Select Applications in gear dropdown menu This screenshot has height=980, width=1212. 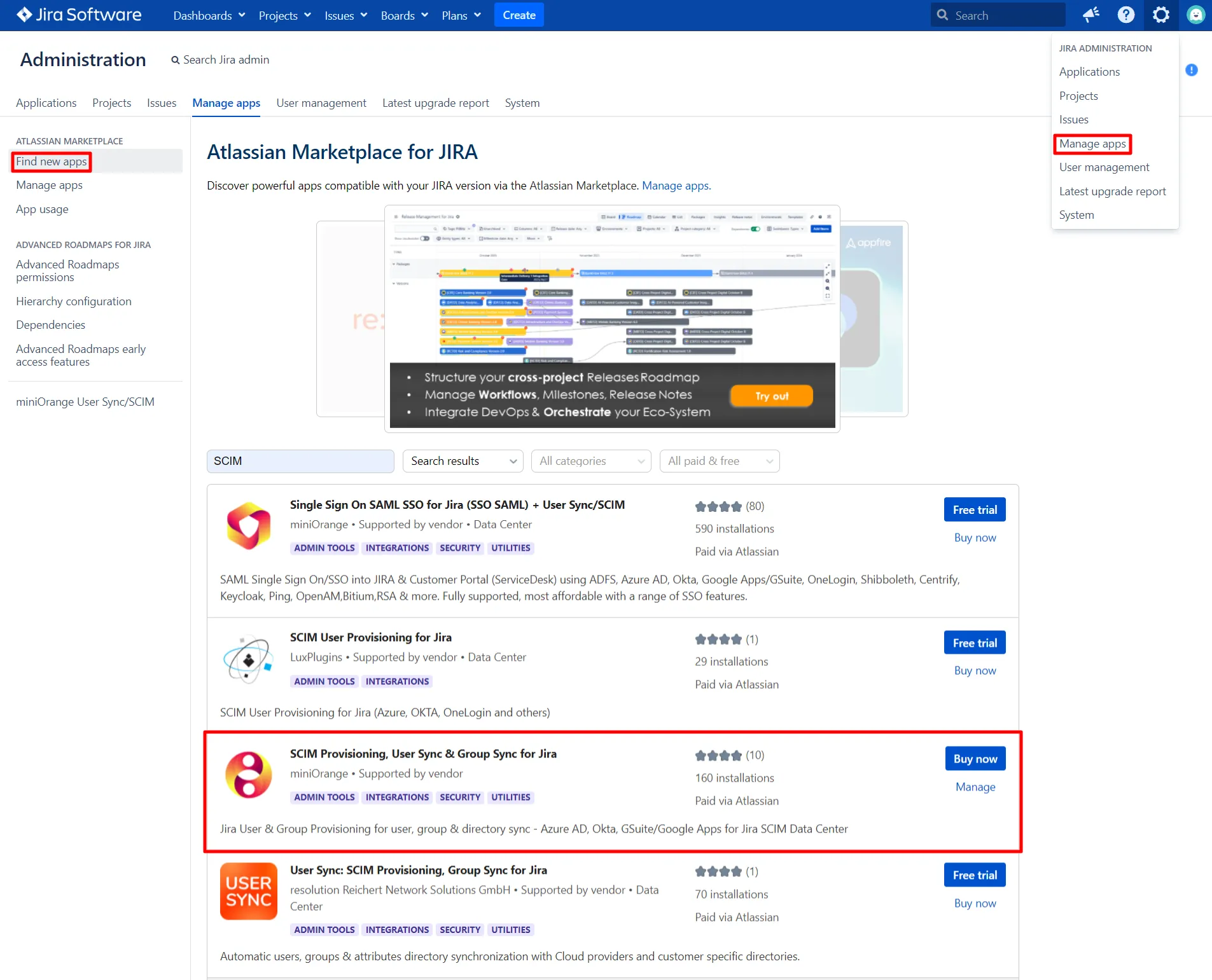[1089, 72]
